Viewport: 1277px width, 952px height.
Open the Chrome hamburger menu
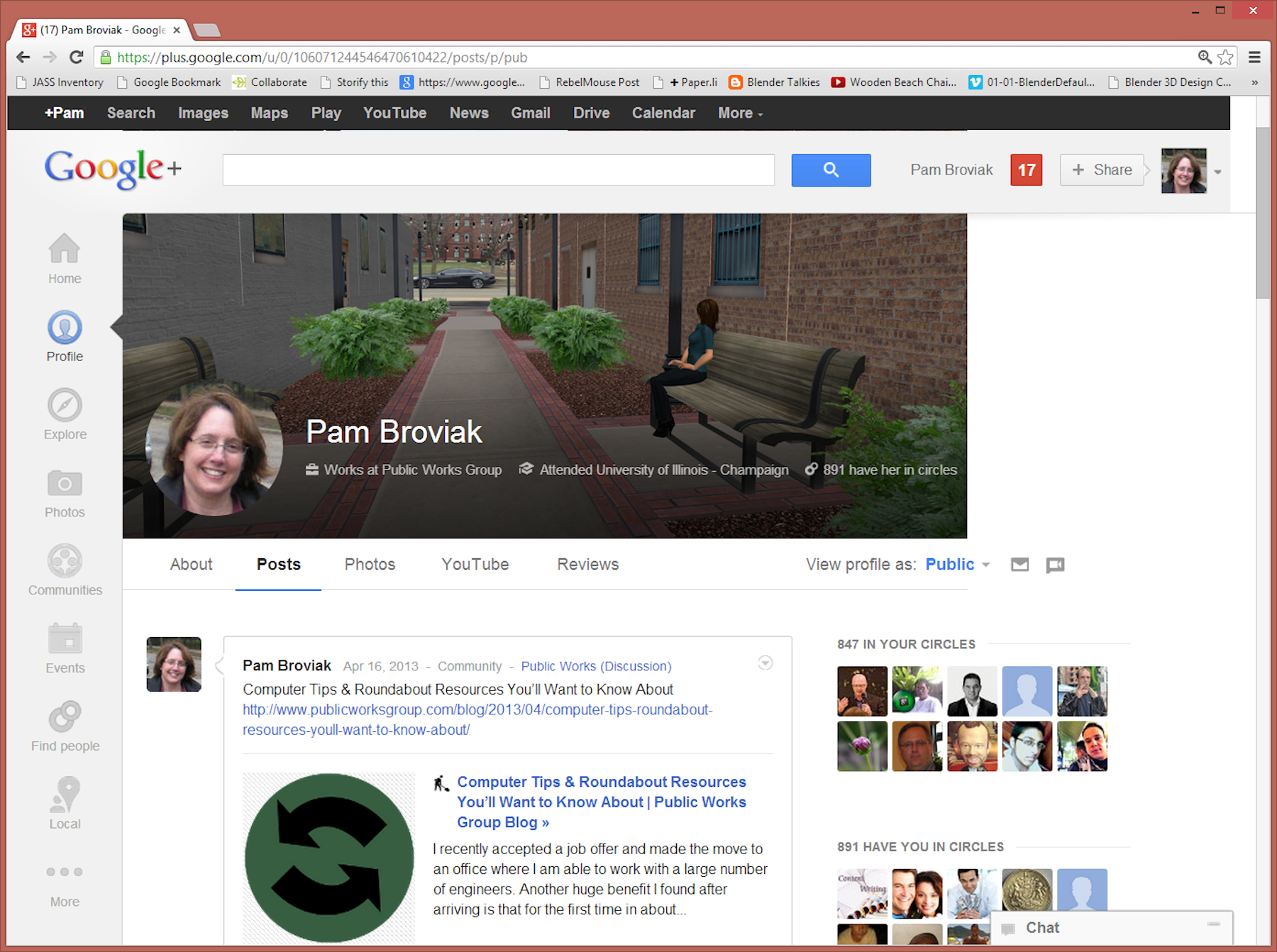pos(1254,57)
